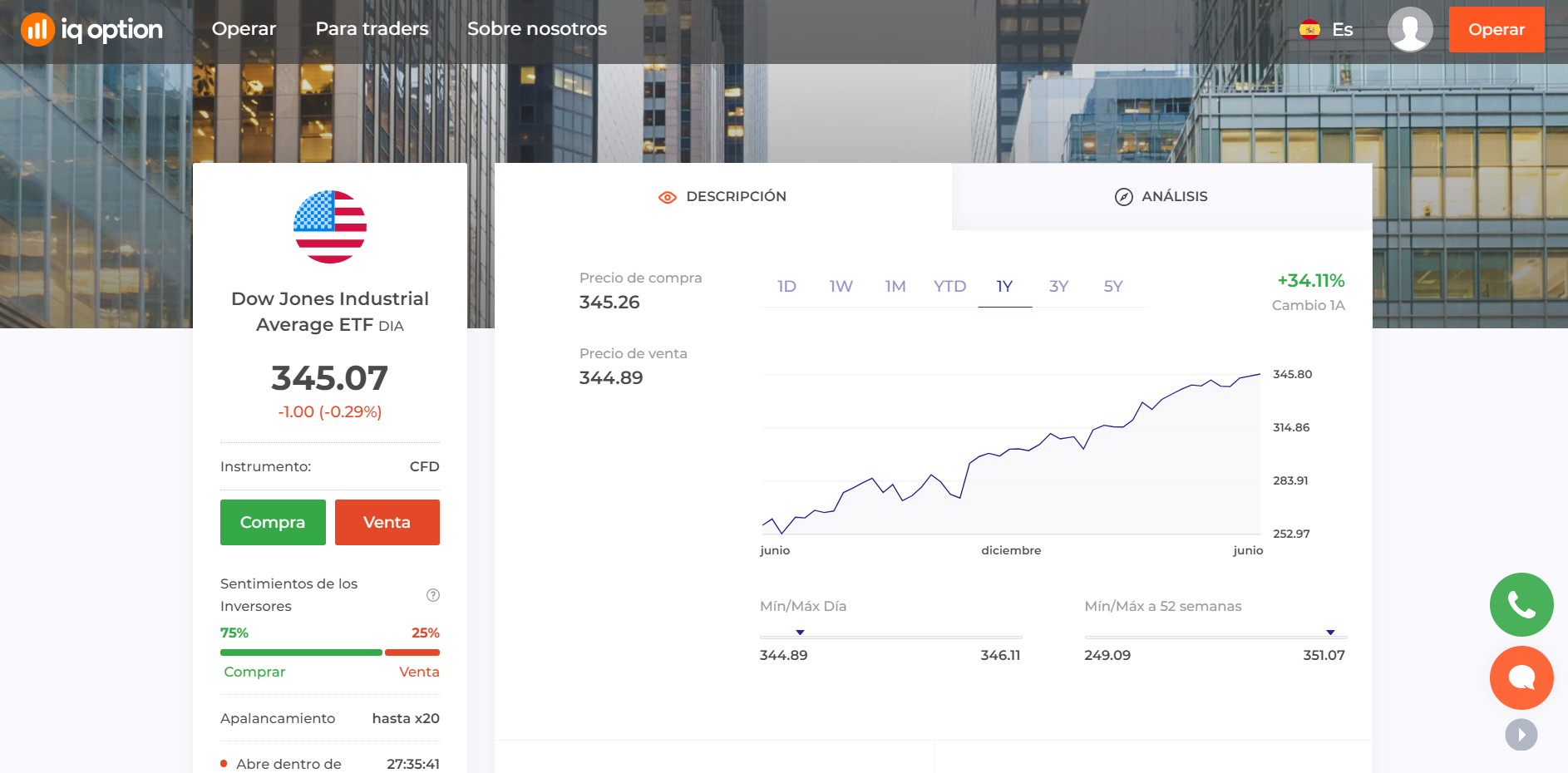Open the Para traders menu
Viewport: 1568px width, 773px height.
pyautogui.click(x=372, y=29)
